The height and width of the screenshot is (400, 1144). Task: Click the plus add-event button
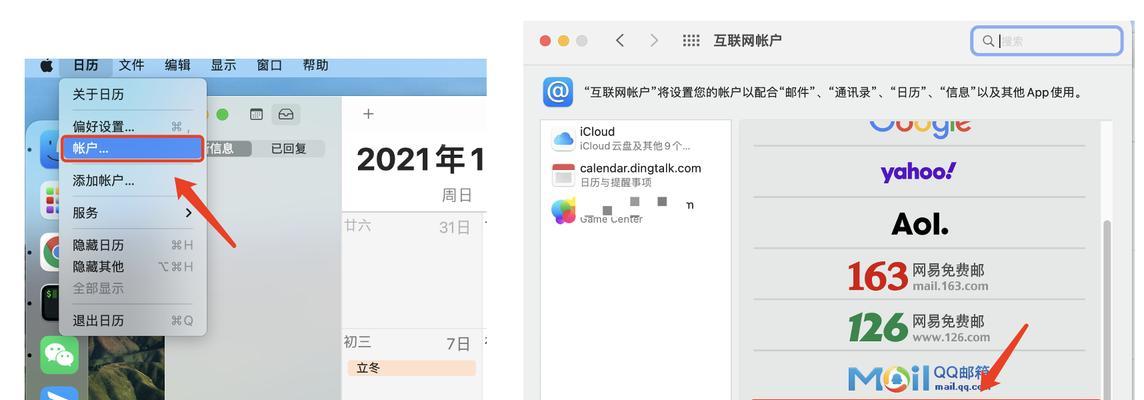point(368,114)
